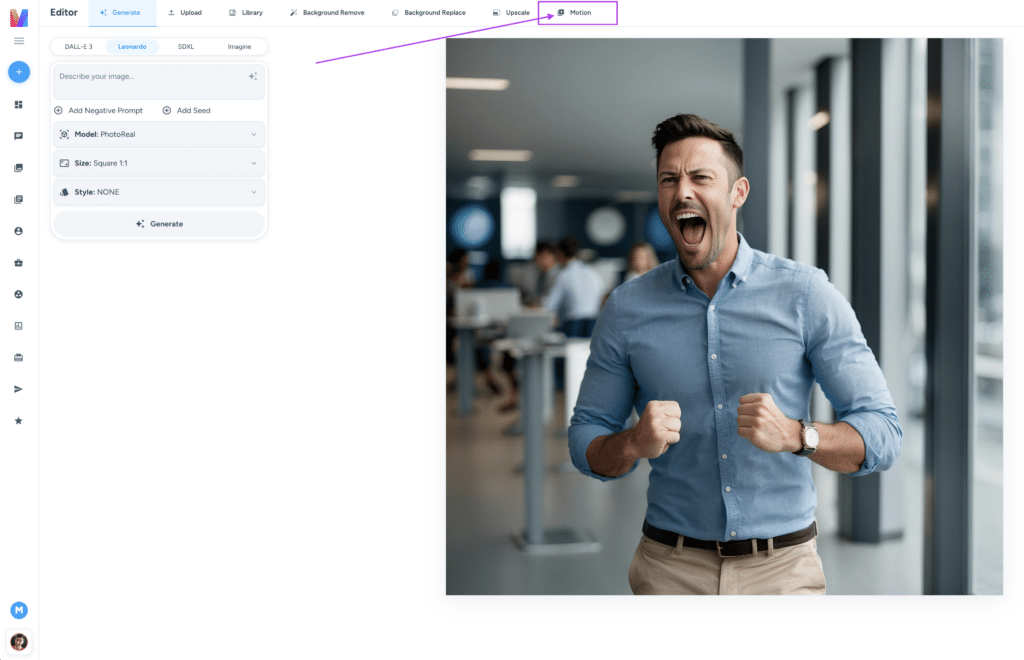
Task: Open the Background Remove tab
Action: tap(327, 13)
